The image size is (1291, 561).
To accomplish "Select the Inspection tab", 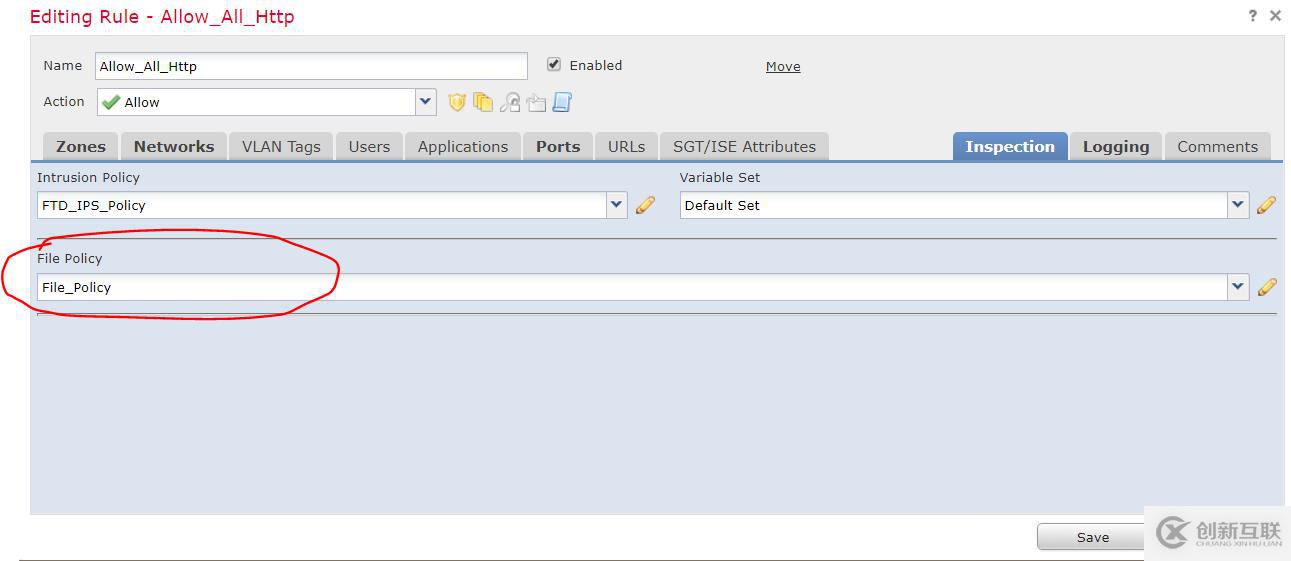I will (x=1010, y=146).
